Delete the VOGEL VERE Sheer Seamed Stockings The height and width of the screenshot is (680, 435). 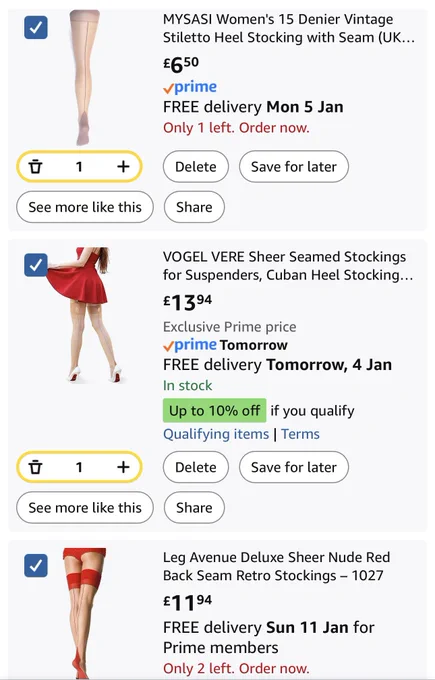(196, 467)
